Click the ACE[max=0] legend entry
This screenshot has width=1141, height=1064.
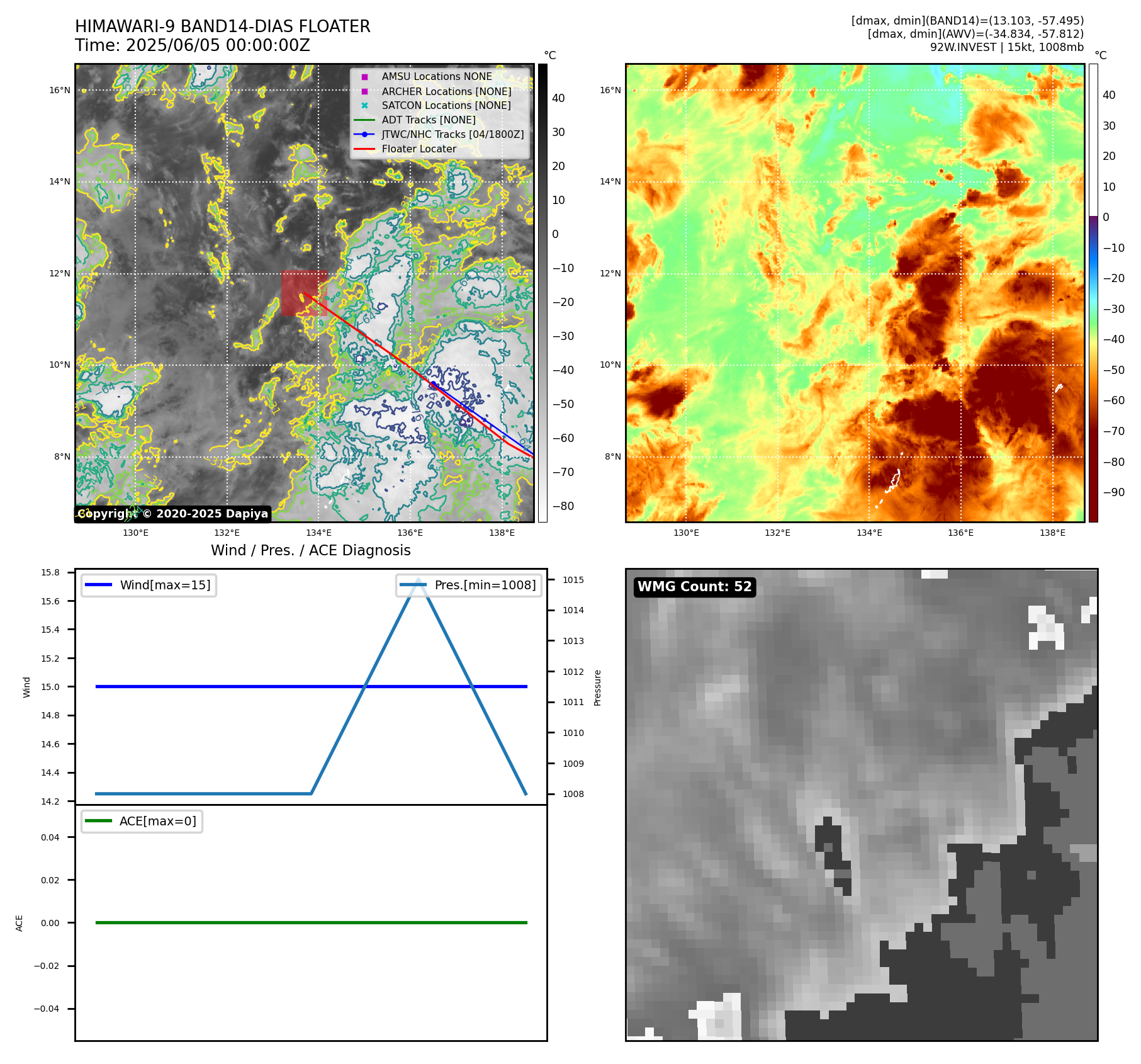142,821
